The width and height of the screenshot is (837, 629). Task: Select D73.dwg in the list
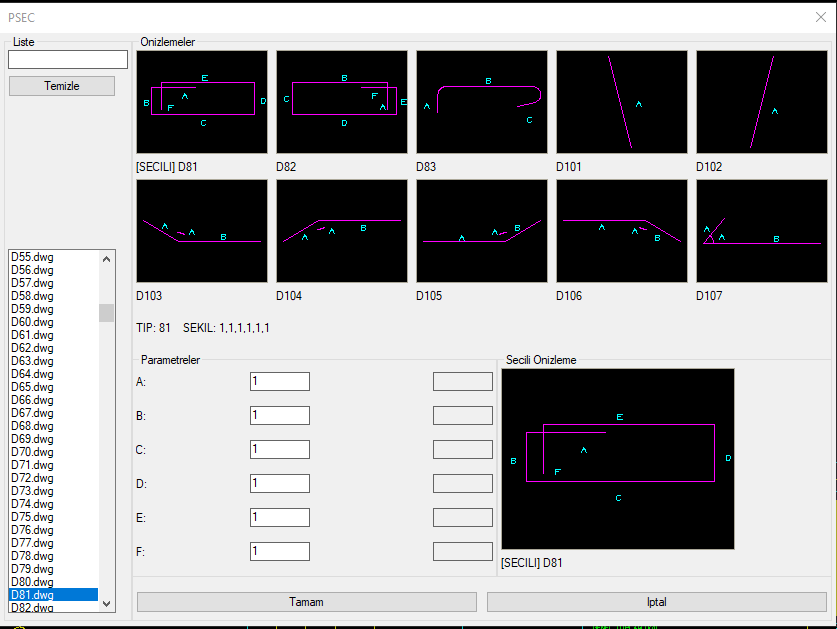pyautogui.click(x=53, y=491)
